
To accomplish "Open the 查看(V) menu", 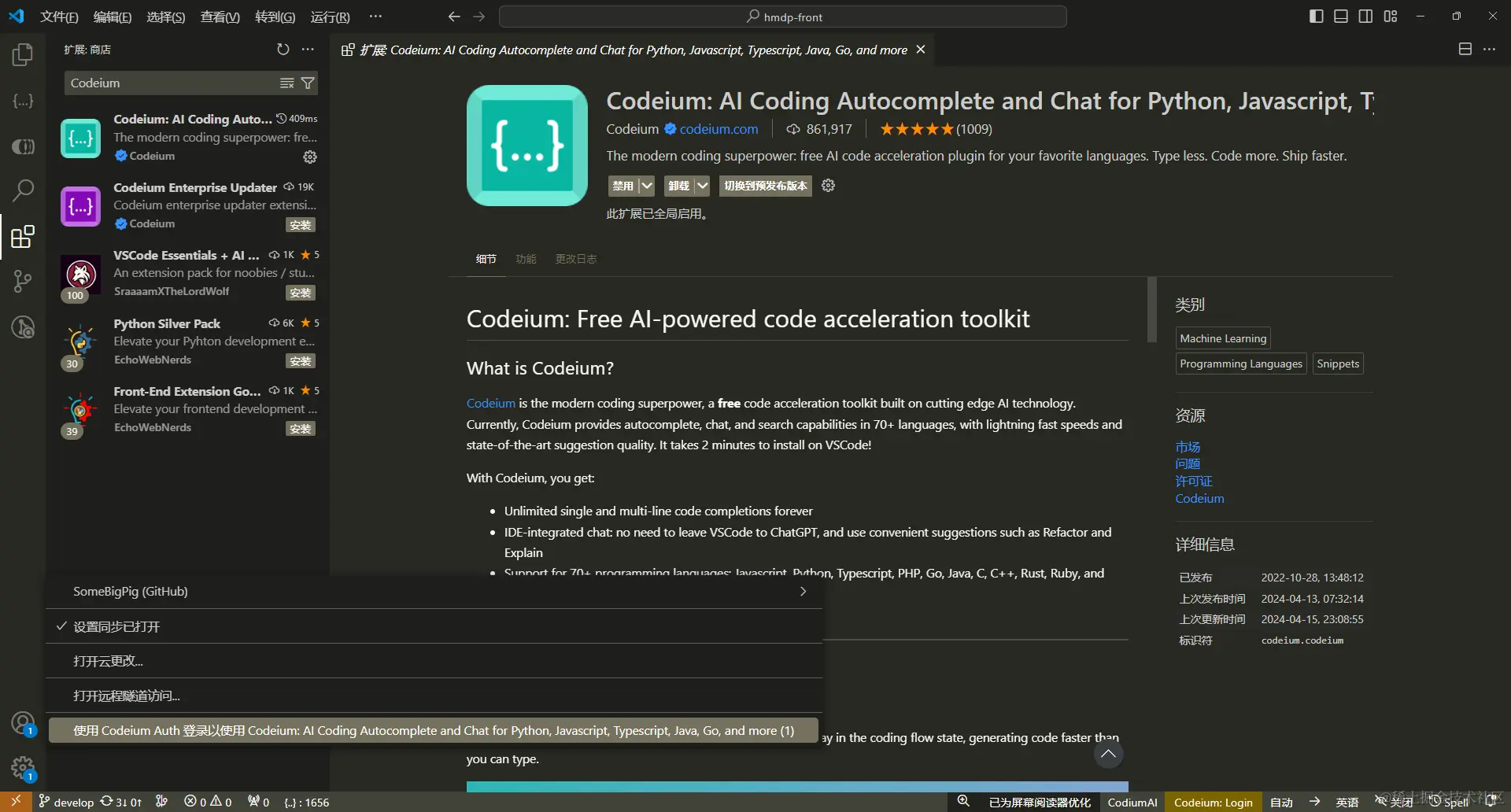I will pyautogui.click(x=220, y=17).
